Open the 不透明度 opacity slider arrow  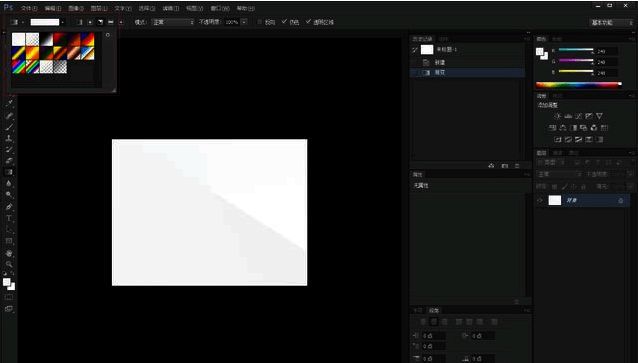tap(244, 22)
